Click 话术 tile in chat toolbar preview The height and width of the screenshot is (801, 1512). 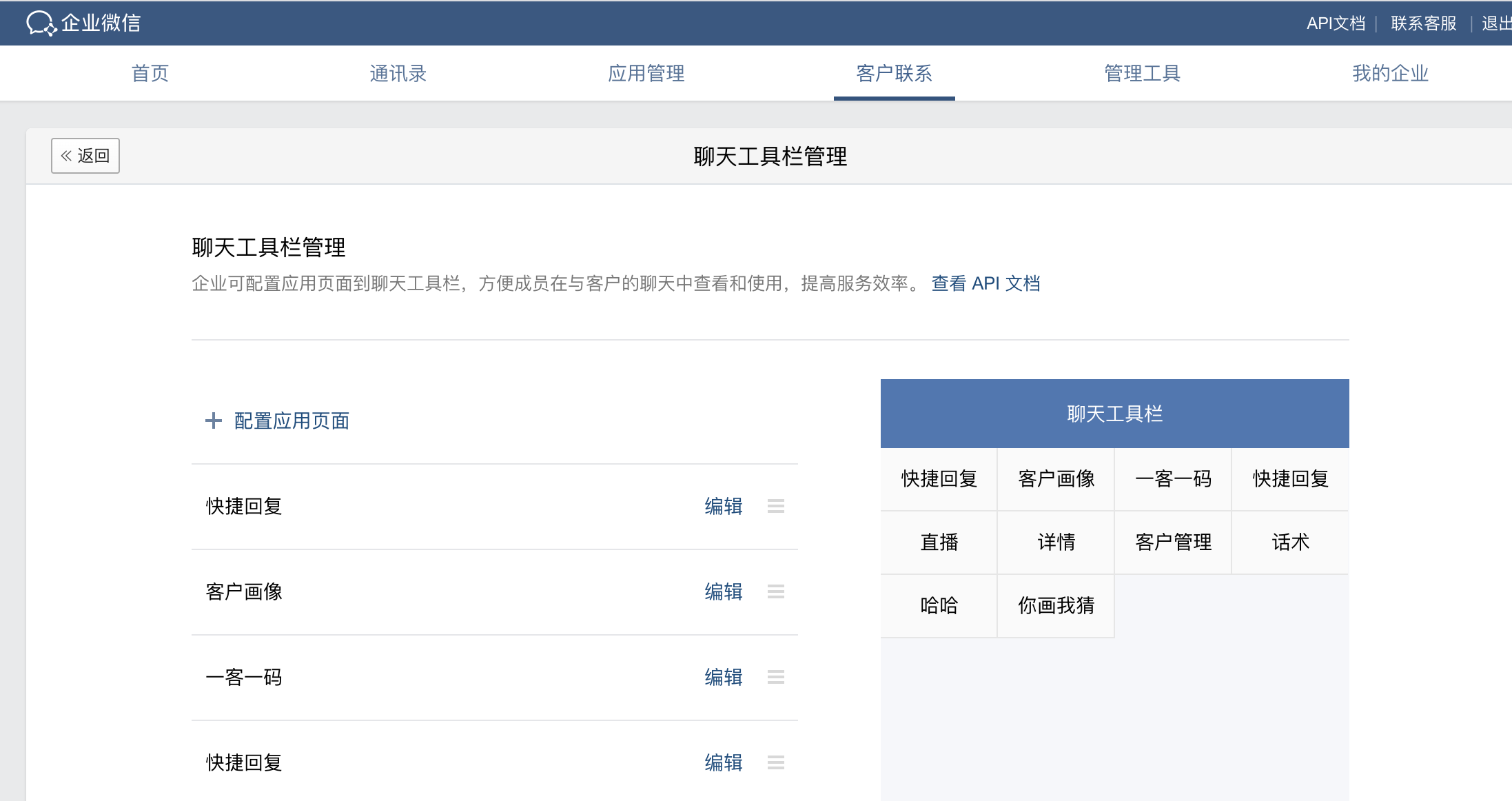click(x=1290, y=543)
